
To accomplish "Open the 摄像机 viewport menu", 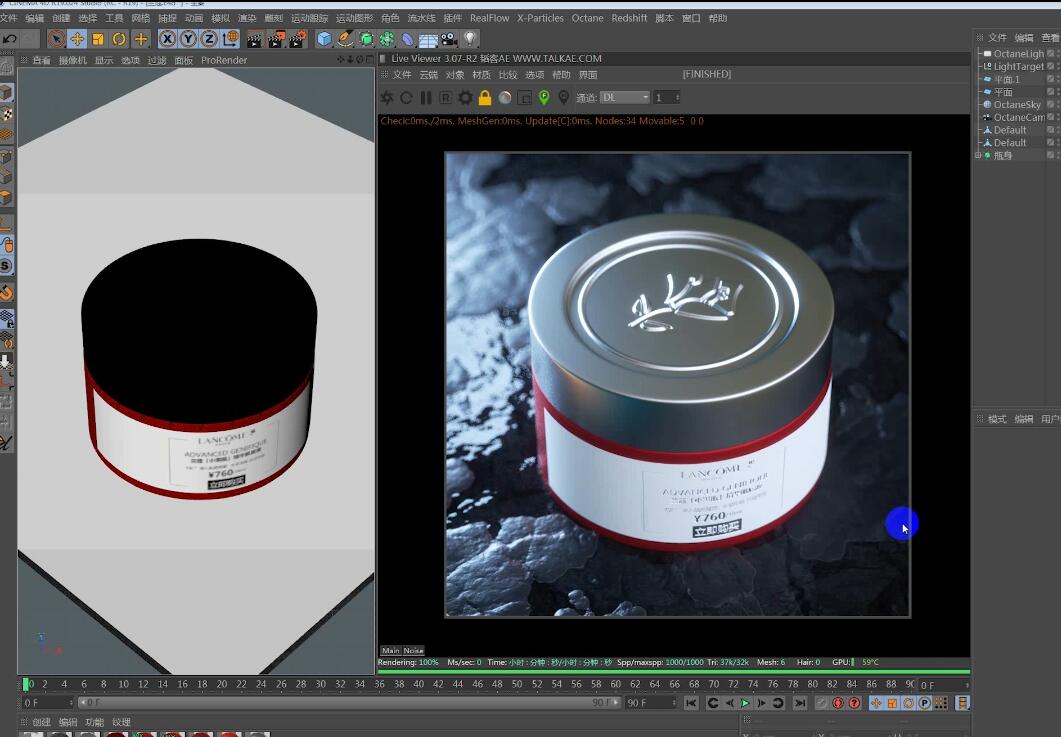I will 72,60.
